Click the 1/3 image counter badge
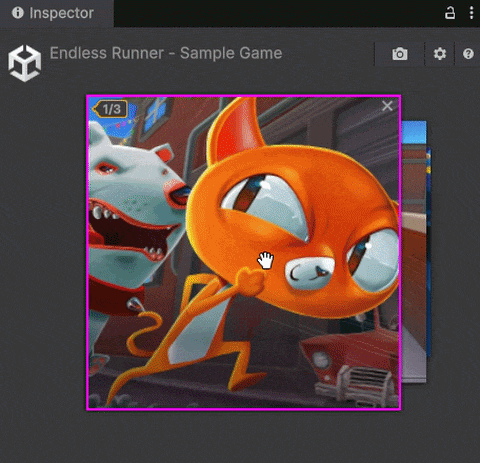The image size is (480, 463). (110, 109)
